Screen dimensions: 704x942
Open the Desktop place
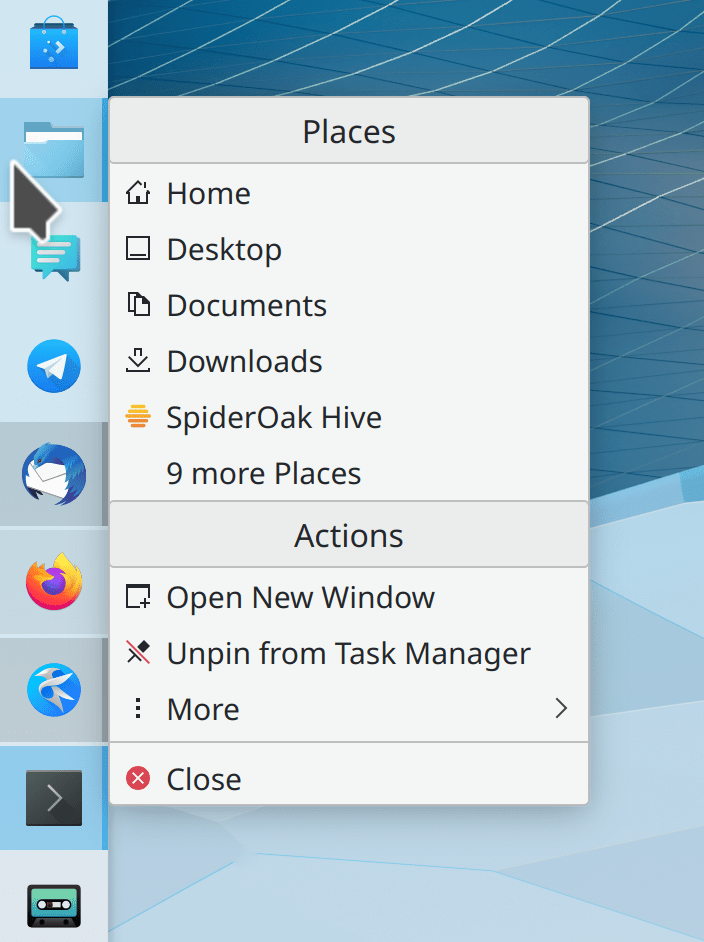click(x=224, y=249)
